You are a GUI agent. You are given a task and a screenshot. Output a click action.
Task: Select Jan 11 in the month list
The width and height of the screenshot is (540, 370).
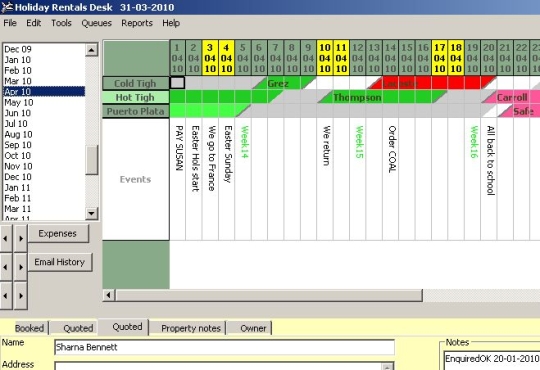(44, 188)
